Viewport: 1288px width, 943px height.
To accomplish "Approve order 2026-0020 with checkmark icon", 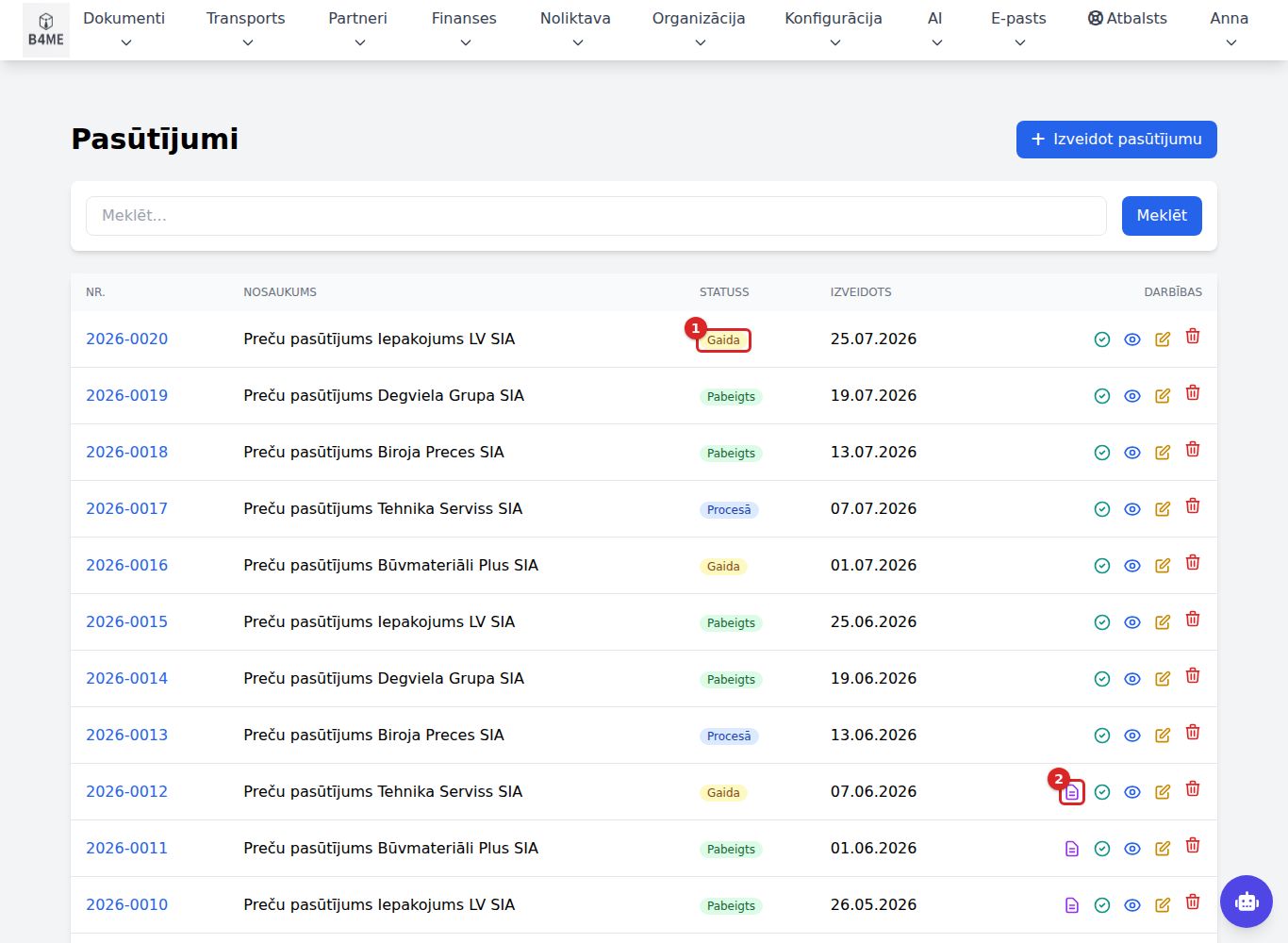I will [1102, 339].
